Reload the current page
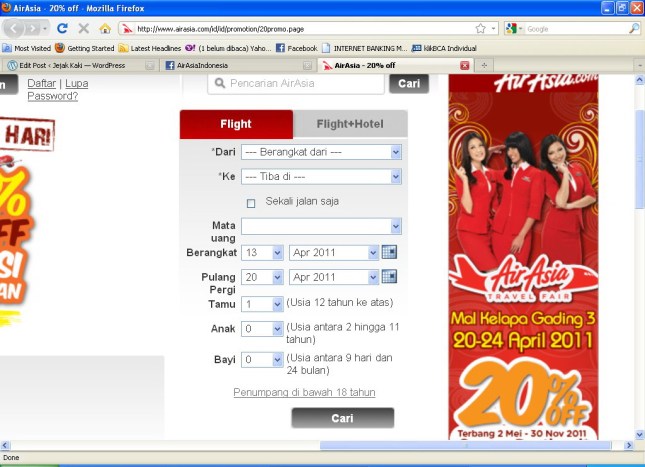The height and width of the screenshot is (467, 645). point(62,28)
